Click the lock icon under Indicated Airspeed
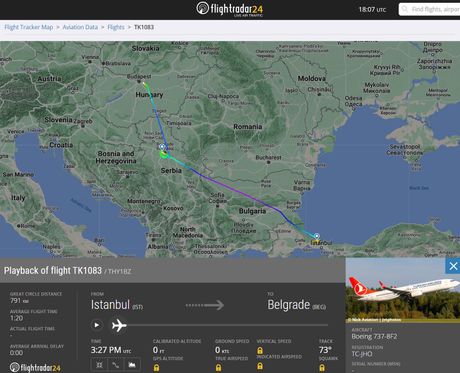460x373 pixels. coord(260,366)
